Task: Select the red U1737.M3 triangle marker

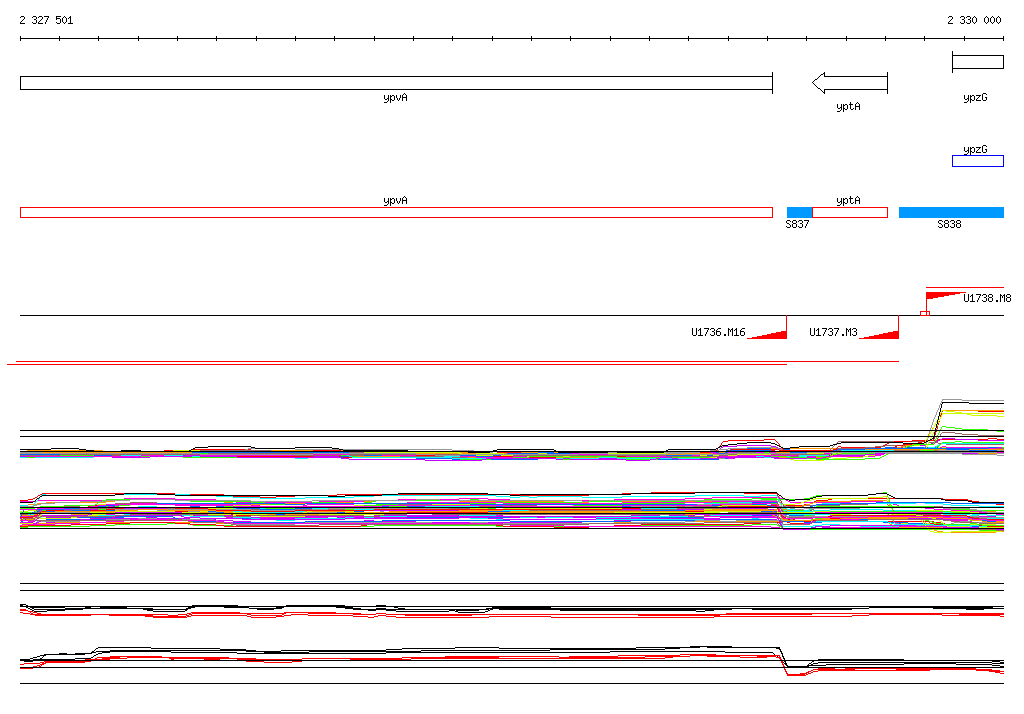Action: [x=882, y=333]
